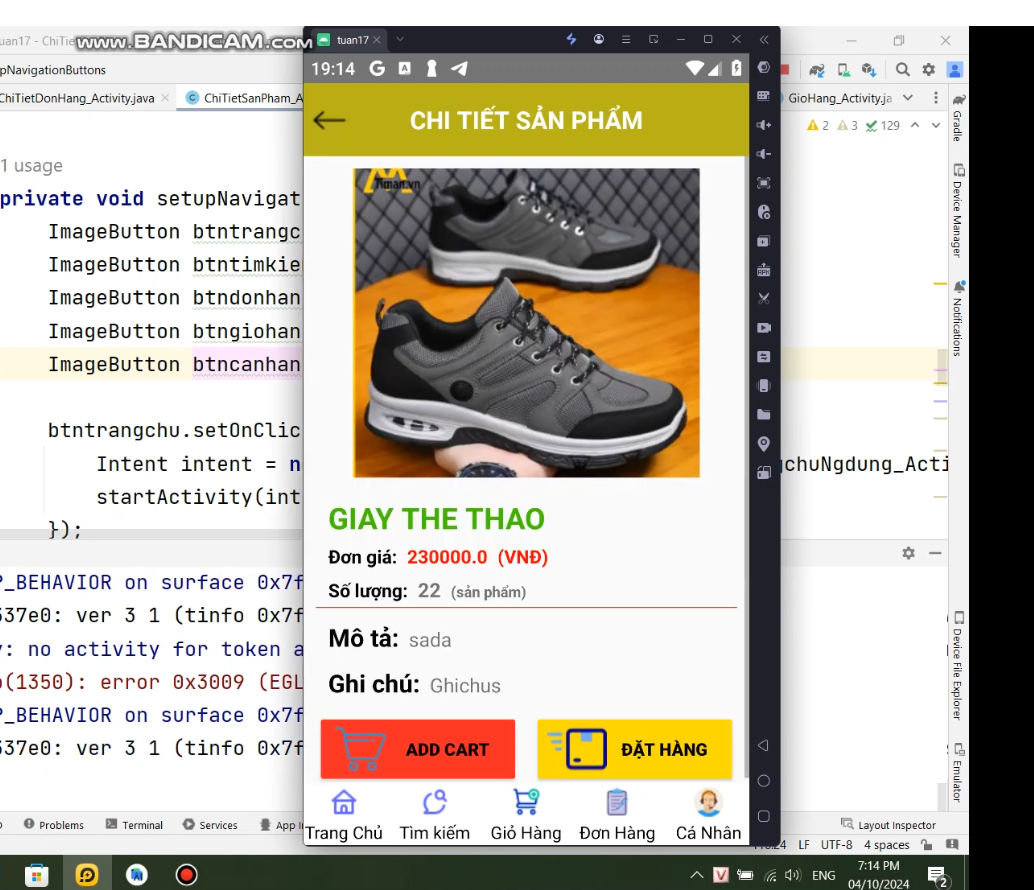Change UTF-8 file encoding
The image size is (1034, 890).
[x=836, y=845]
